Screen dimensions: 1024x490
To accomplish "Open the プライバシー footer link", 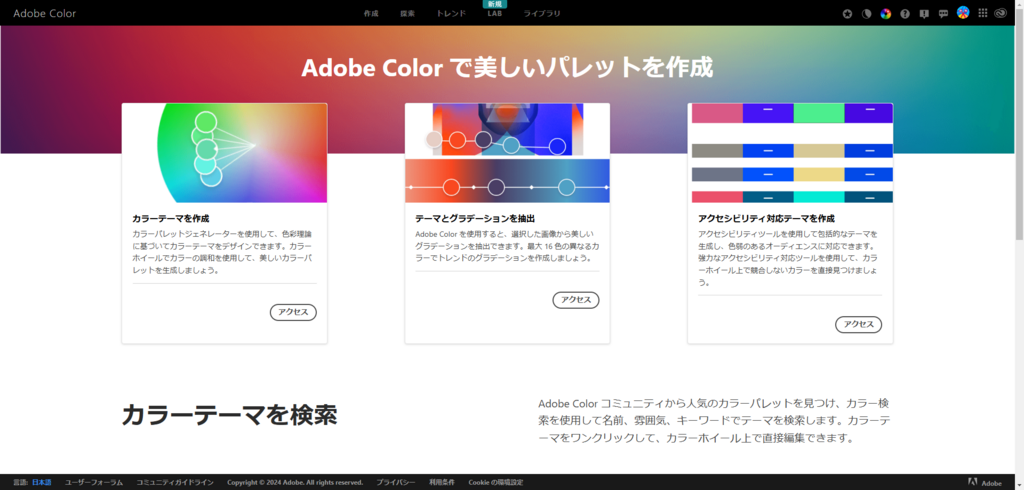I will [396, 483].
